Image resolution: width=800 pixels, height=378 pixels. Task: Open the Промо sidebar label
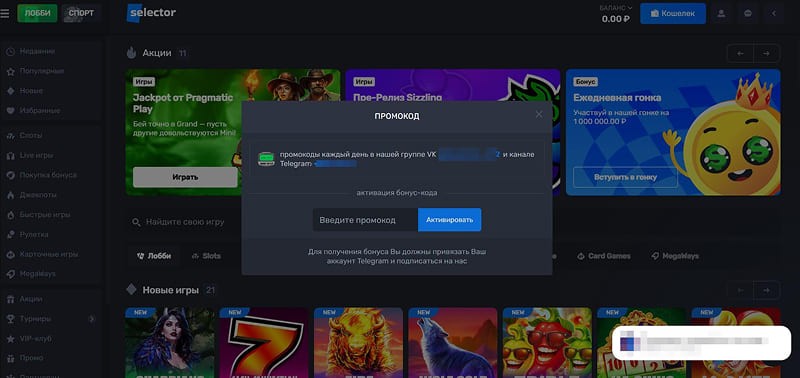click(x=32, y=358)
